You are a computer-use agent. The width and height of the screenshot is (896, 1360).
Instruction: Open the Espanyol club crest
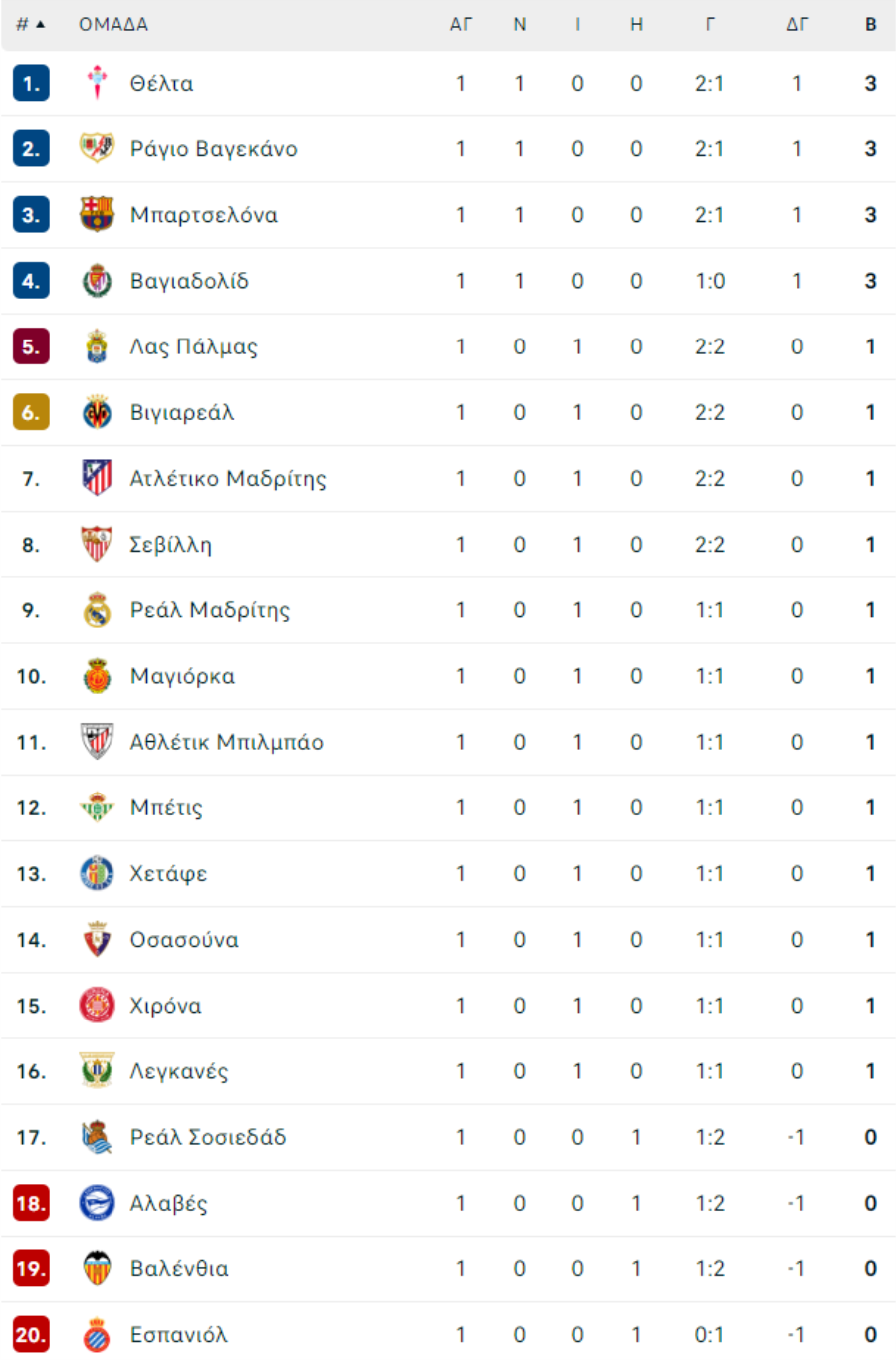pos(97,1334)
